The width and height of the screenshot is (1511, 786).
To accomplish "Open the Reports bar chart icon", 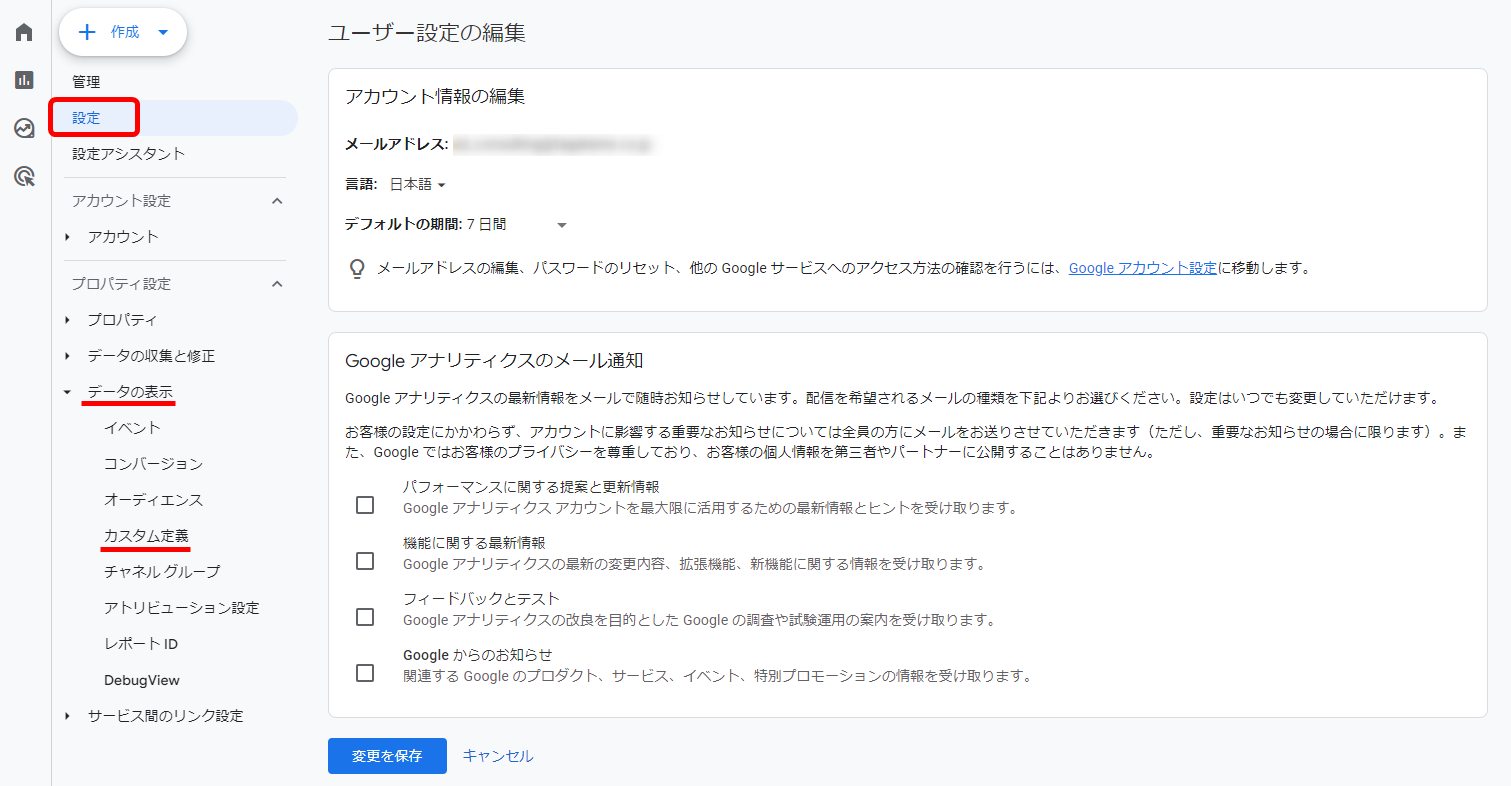I will (x=24, y=80).
